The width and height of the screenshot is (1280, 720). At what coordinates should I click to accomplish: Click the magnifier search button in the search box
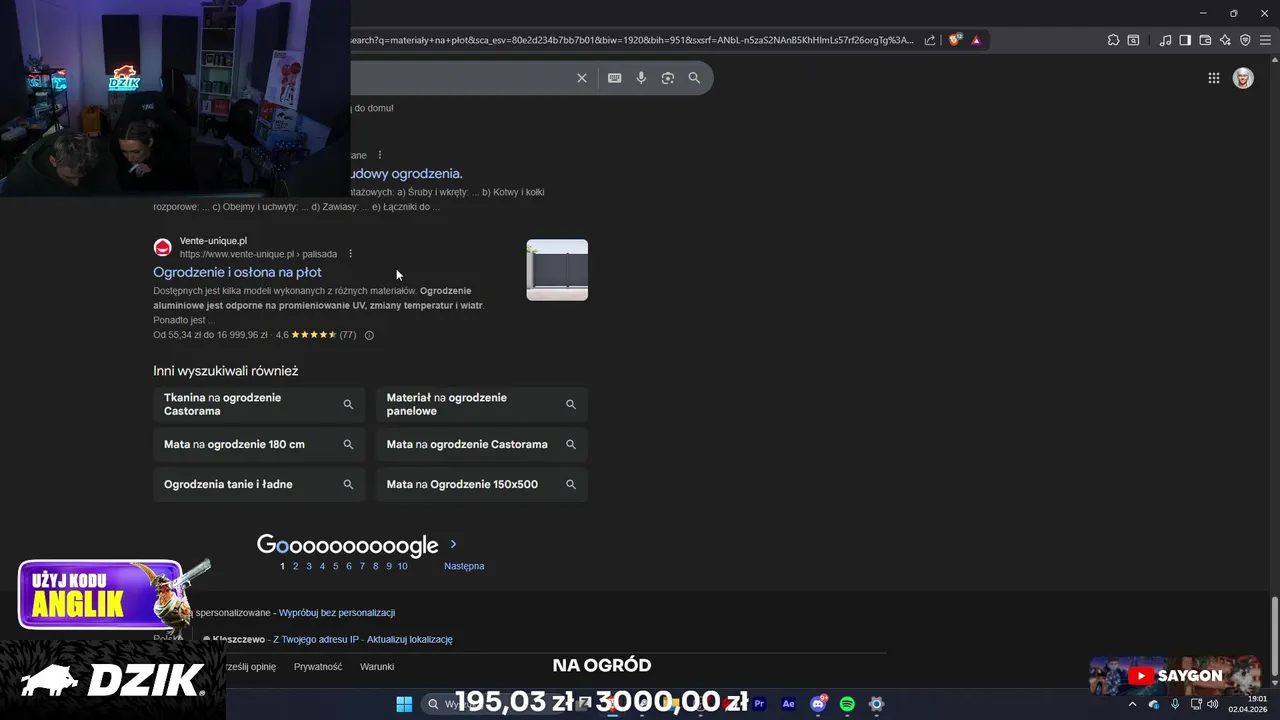pos(694,78)
